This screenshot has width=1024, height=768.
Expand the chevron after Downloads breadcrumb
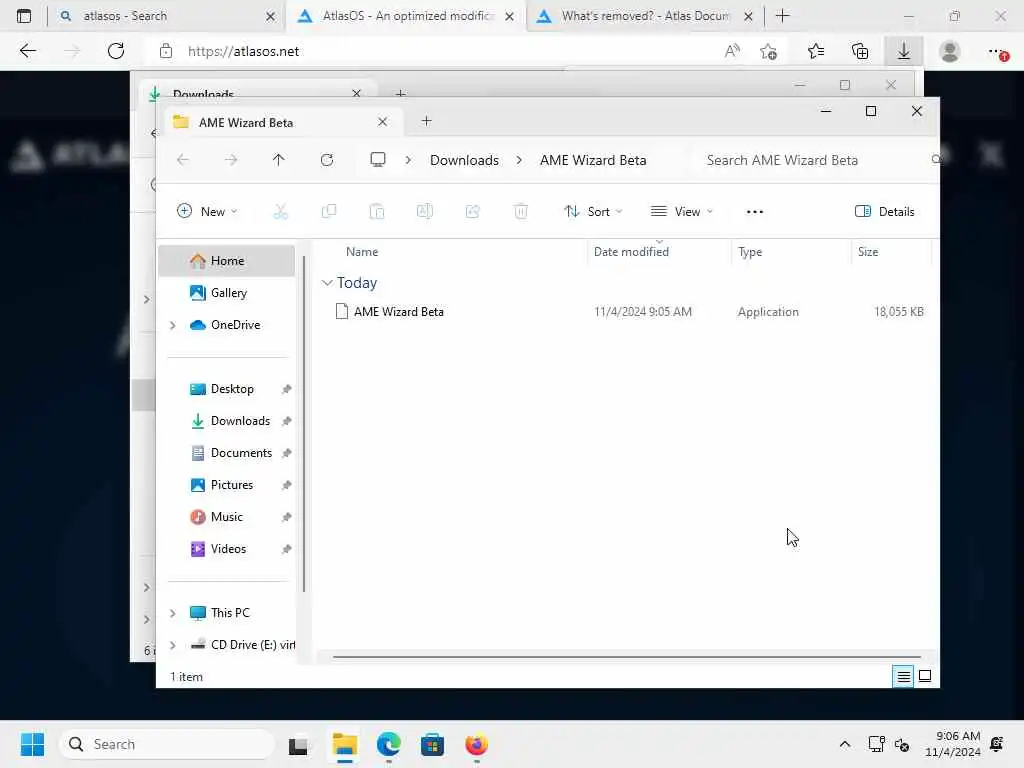[x=519, y=161]
